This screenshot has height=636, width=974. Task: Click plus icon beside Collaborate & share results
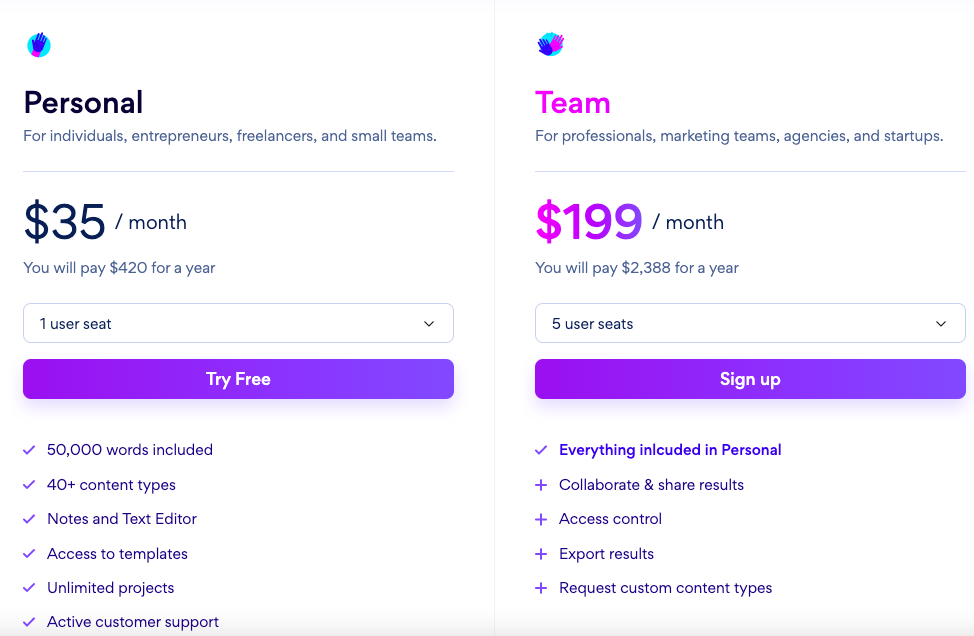pyautogui.click(x=541, y=484)
